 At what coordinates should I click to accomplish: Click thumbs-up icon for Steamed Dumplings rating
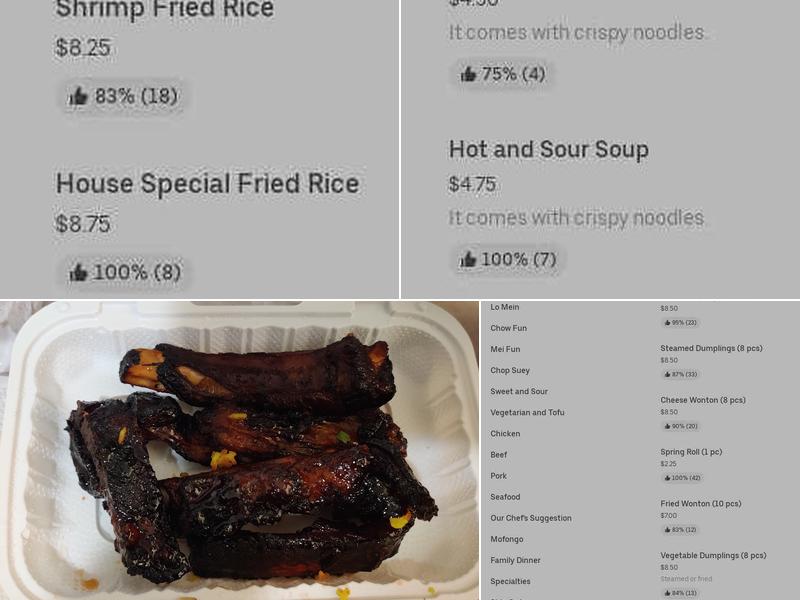point(667,374)
